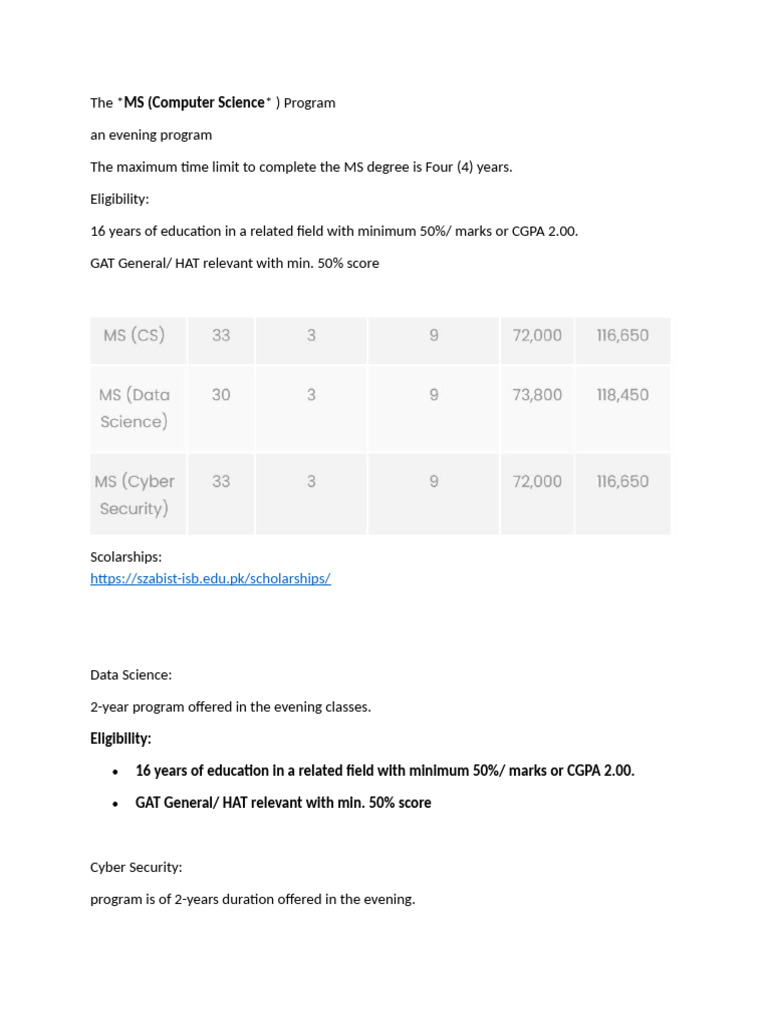Click the "Data Science:" section heading
Screen dimensions: 768x1024
pyautogui.click(x=131, y=675)
